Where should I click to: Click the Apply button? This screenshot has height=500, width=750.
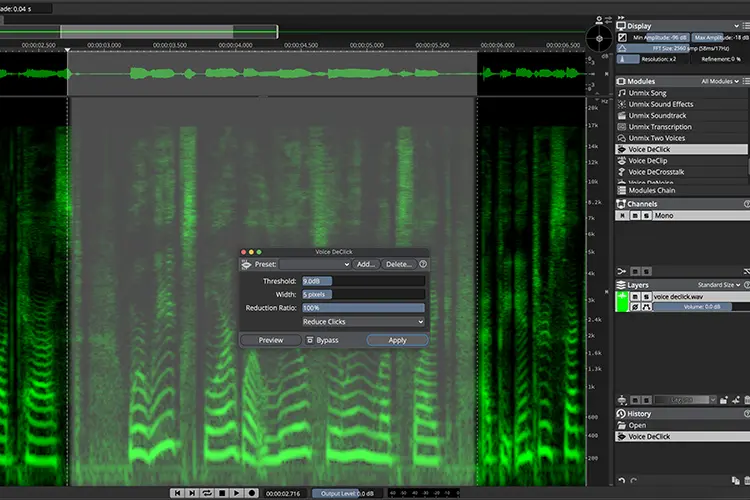(397, 340)
